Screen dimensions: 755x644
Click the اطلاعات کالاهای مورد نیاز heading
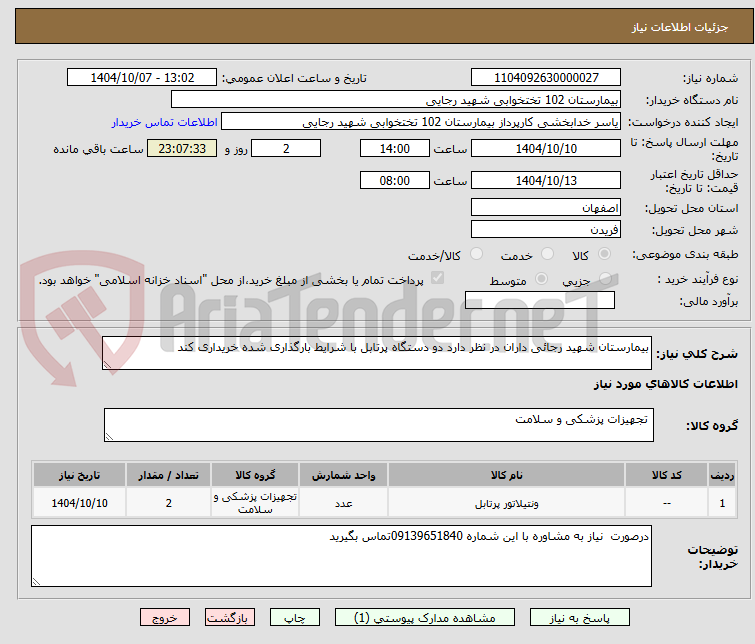tap(665, 384)
